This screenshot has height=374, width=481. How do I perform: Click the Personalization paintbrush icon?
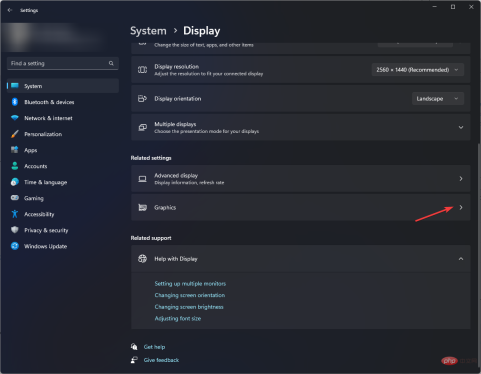tap(15, 134)
